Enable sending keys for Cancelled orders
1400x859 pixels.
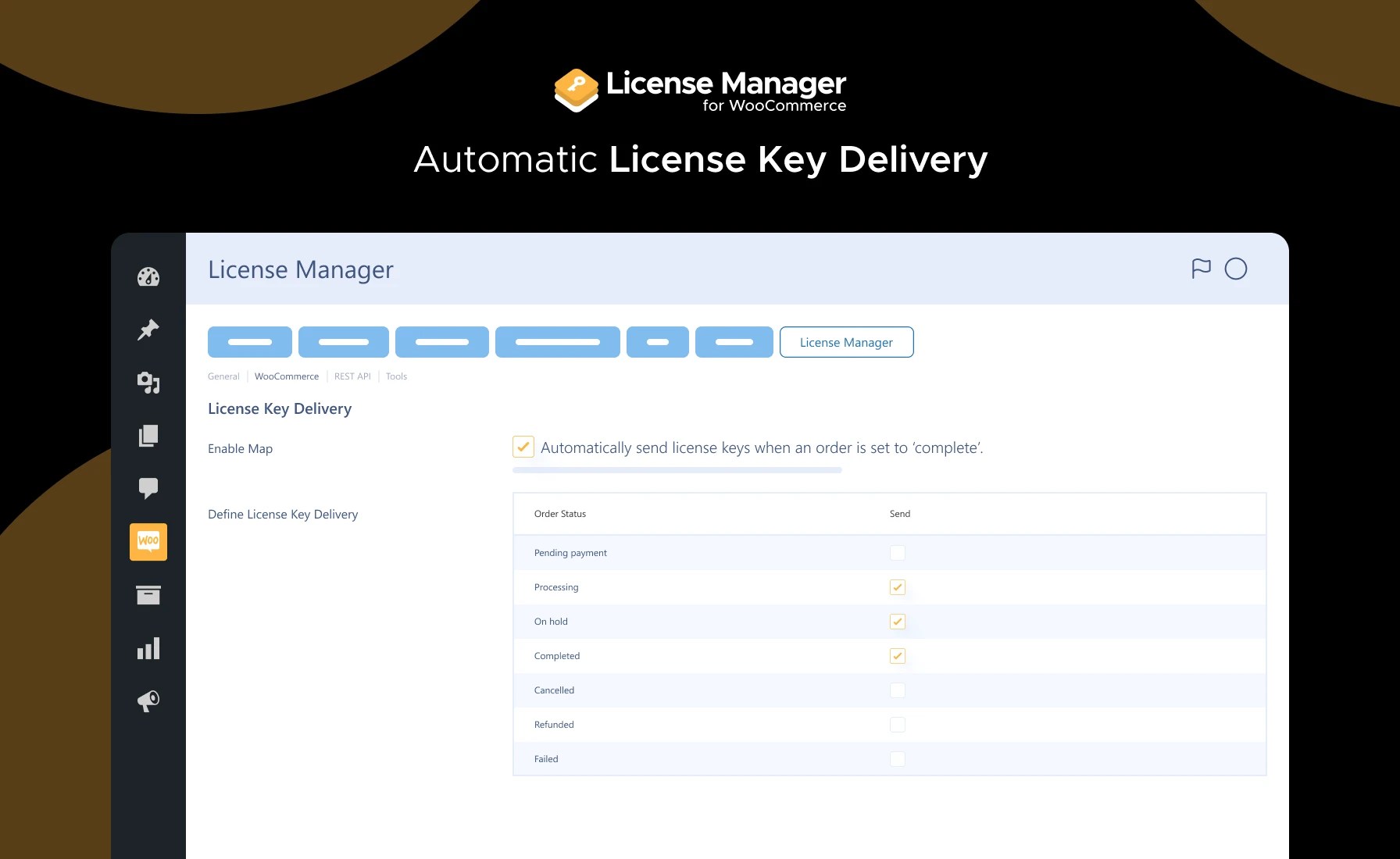coord(897,690)
